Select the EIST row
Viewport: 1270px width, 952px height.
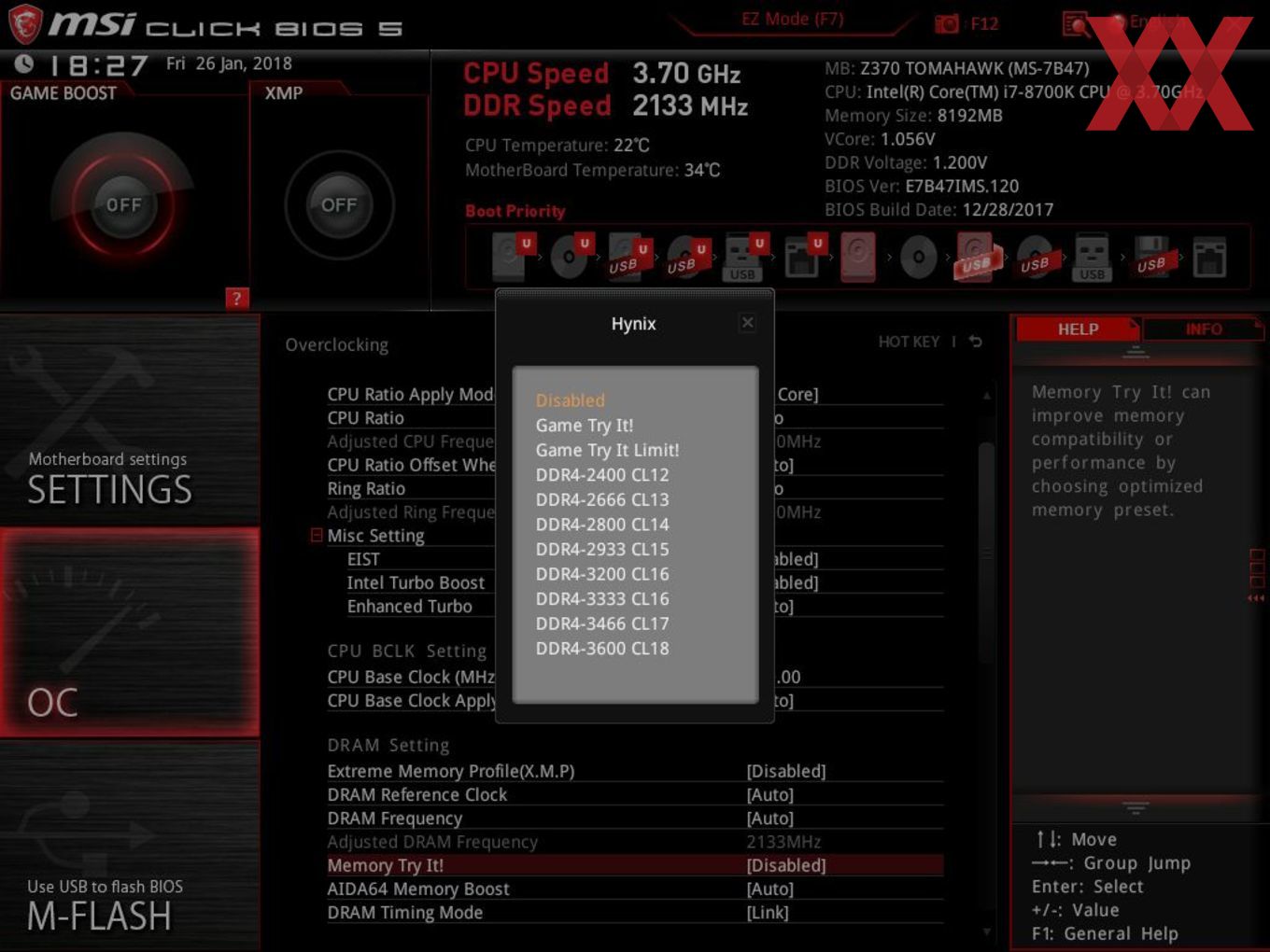(x=644, y=559)
